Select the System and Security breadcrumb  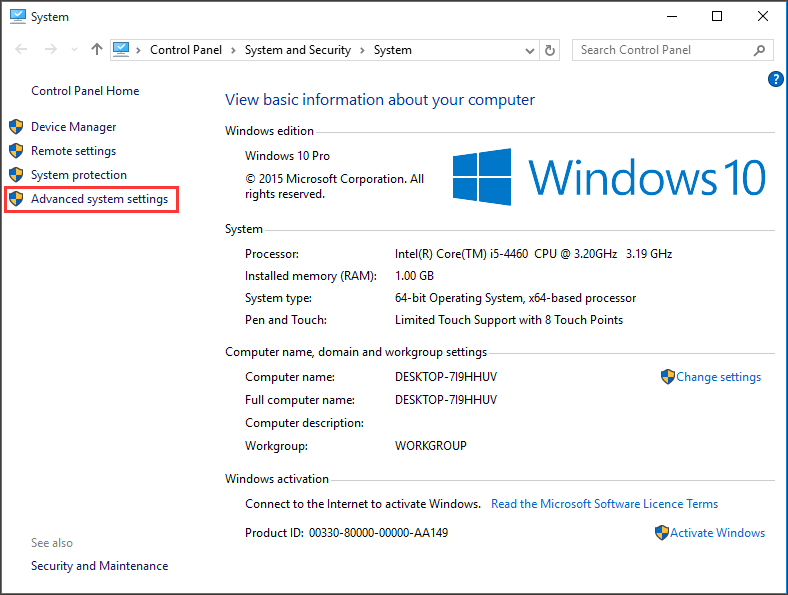click(x=297, y=50)
